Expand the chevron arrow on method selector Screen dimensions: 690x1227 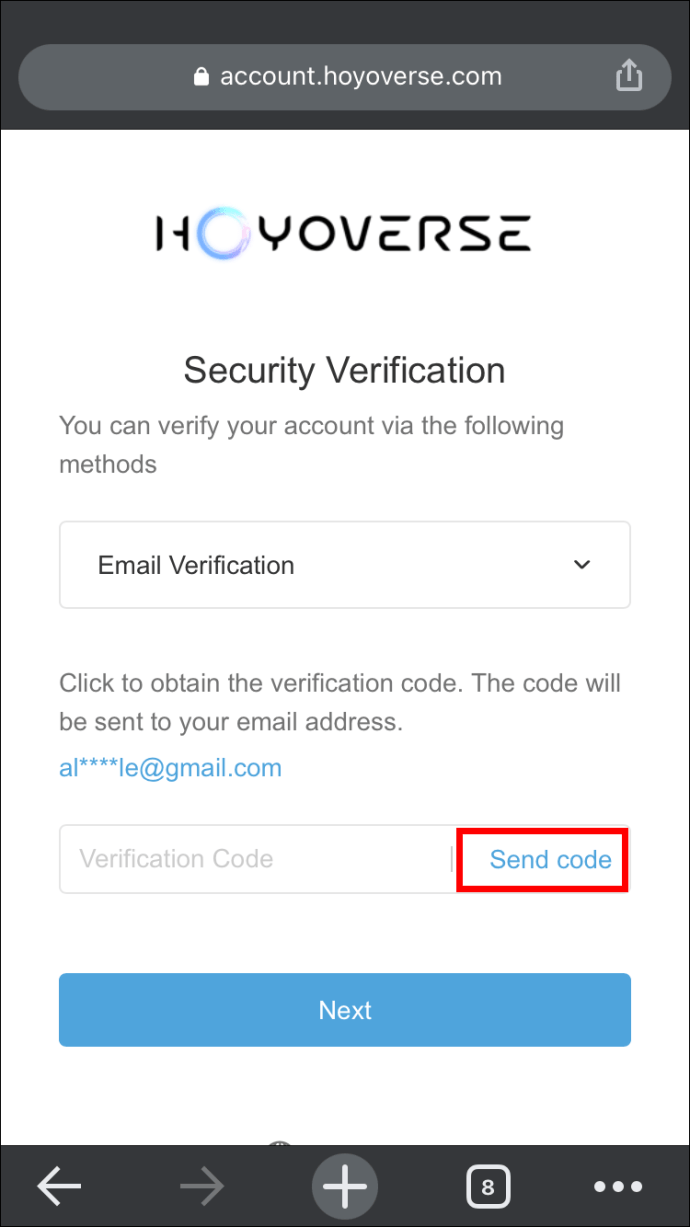[582, 565]
